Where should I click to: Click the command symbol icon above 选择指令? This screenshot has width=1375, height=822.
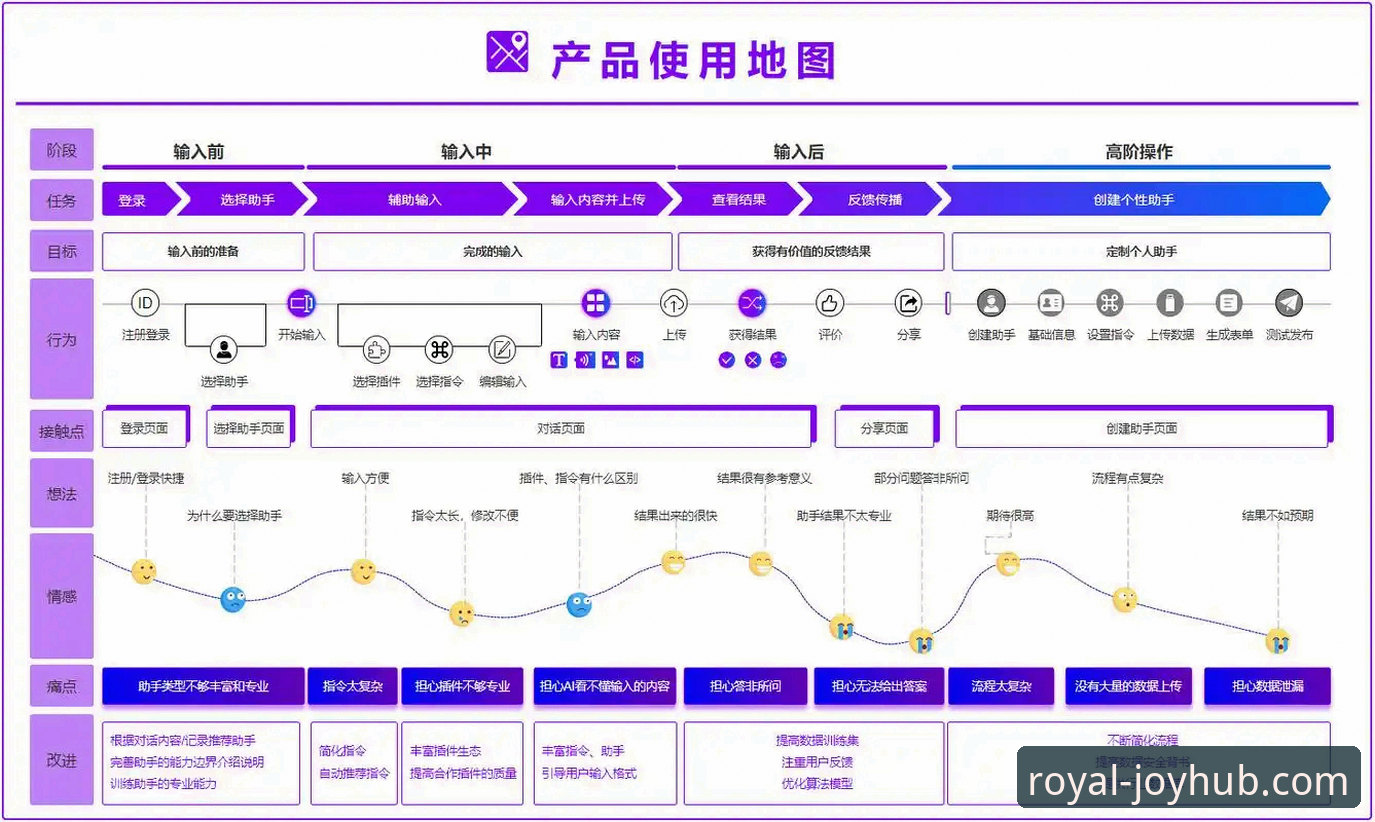click(439, 350)
